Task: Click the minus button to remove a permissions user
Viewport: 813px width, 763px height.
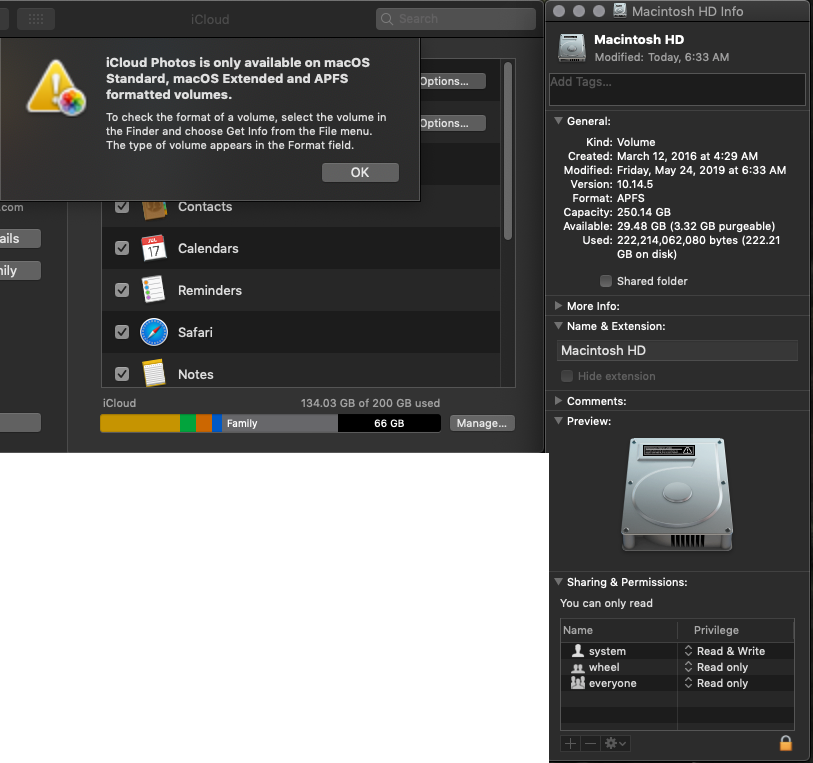Action: (x=591, y=743)
